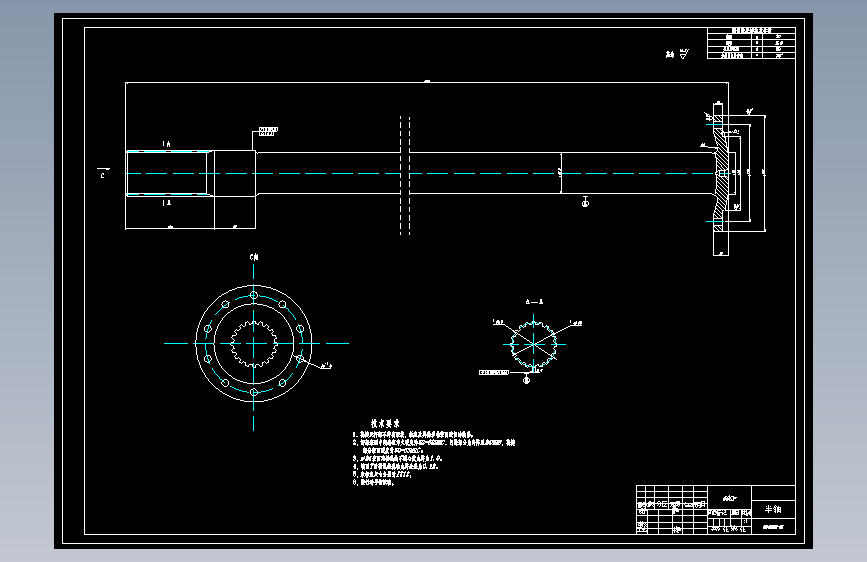The height and width of the screenshot is (562, 867).
Task: Click the hatched flange cross-section at shaft's right end
Action: [x=719, y=174]
